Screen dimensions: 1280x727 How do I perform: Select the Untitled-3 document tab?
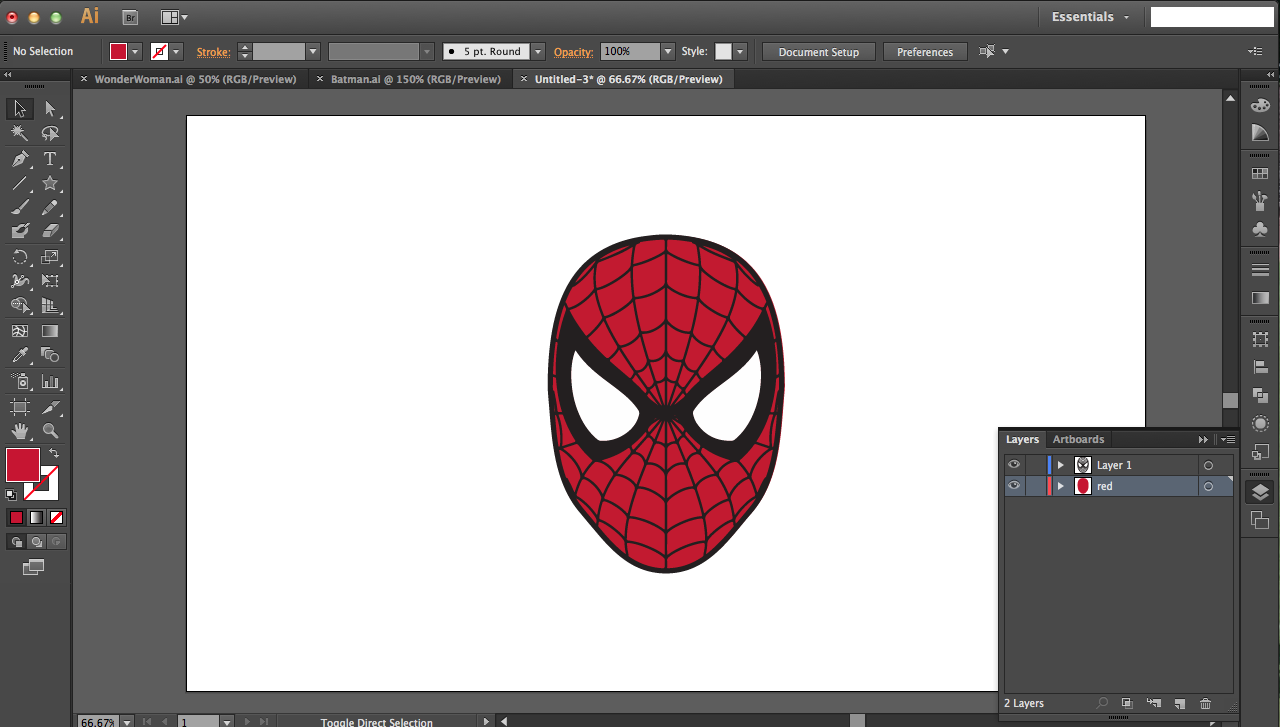coord(628,79)
